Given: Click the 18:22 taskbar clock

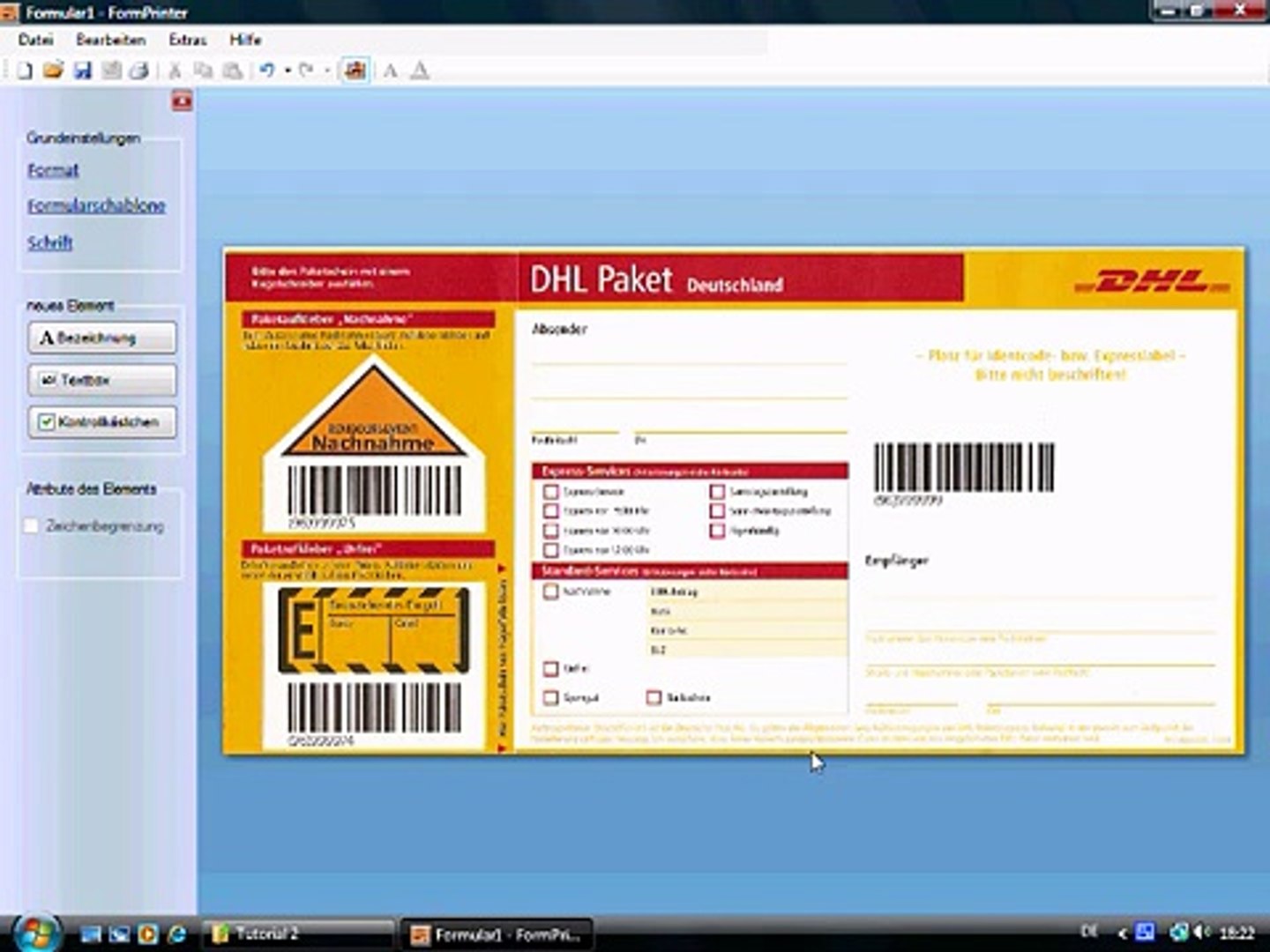Looking at the screenshot, I should 1236,933.
